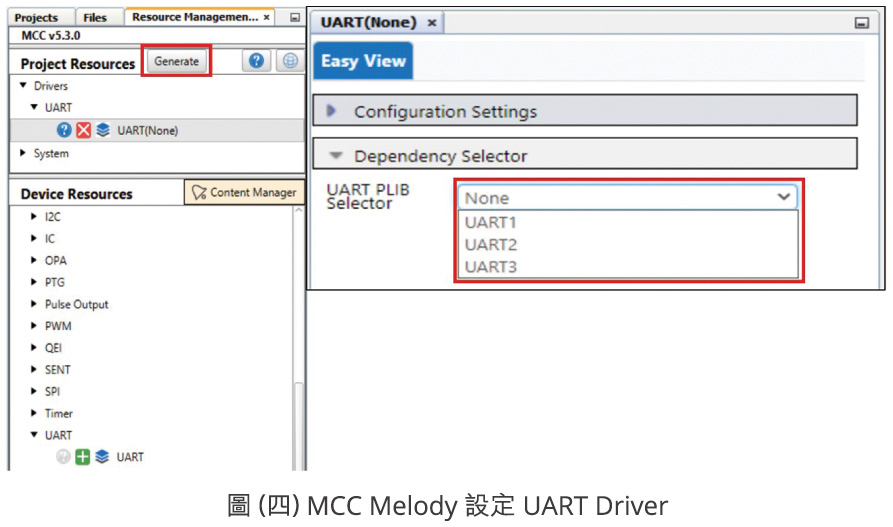Switch to the Files tab
Screen dimensions: 893x527
95,17
